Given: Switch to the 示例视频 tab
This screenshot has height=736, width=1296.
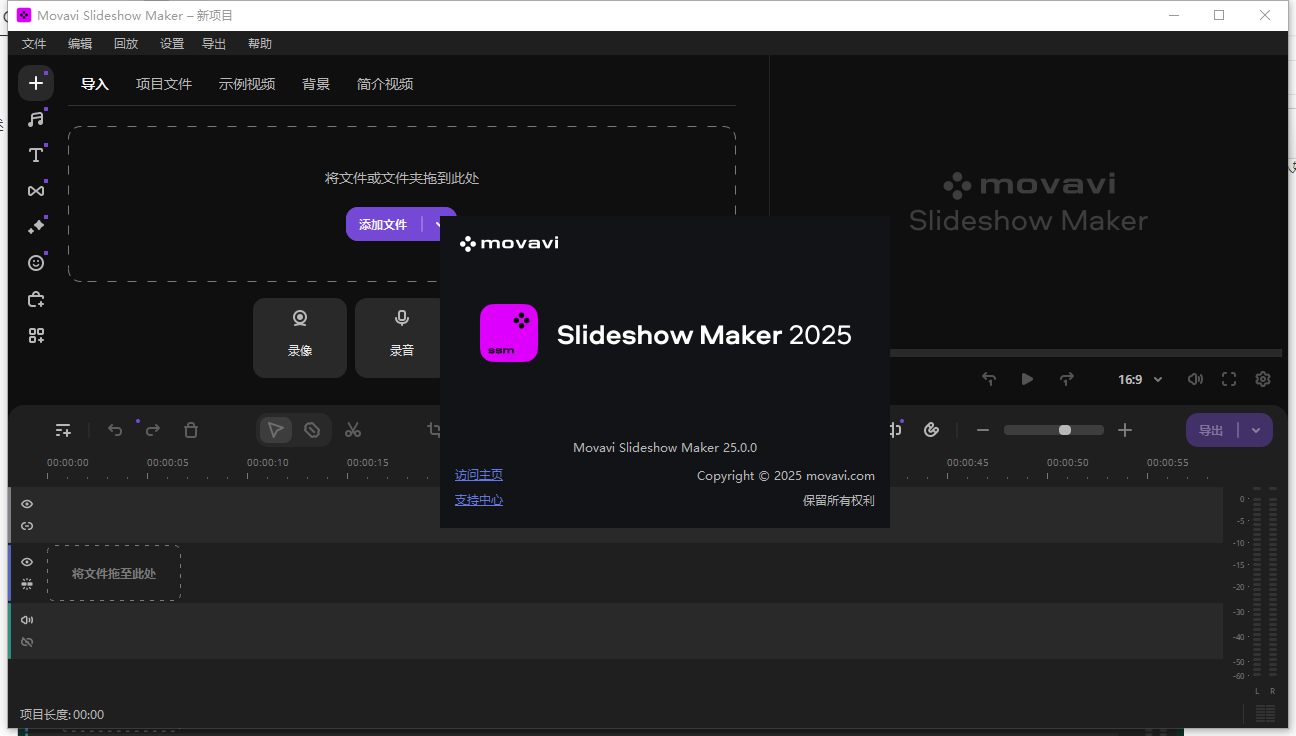Looking at the screenshot, I should 247,84.
